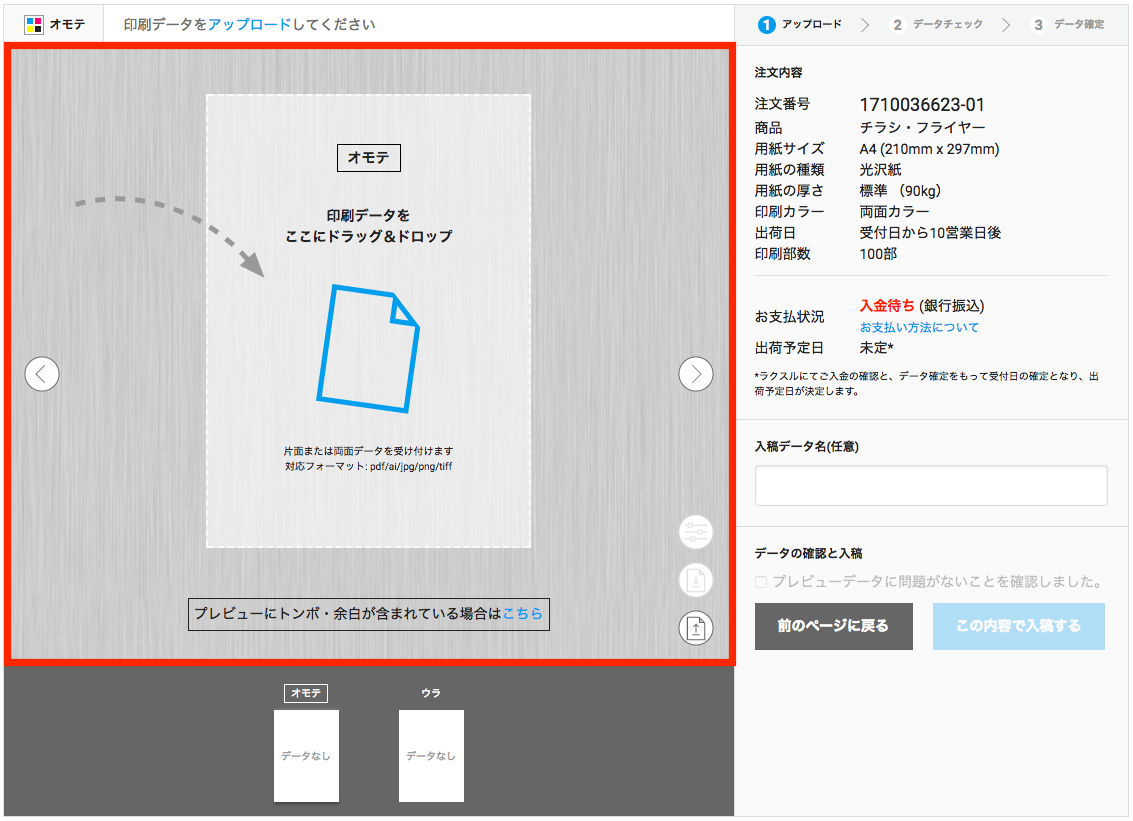This screenshot has width=1133, height=821.
Task: Click the 前のページに戻る button
Action: (833, 626)
